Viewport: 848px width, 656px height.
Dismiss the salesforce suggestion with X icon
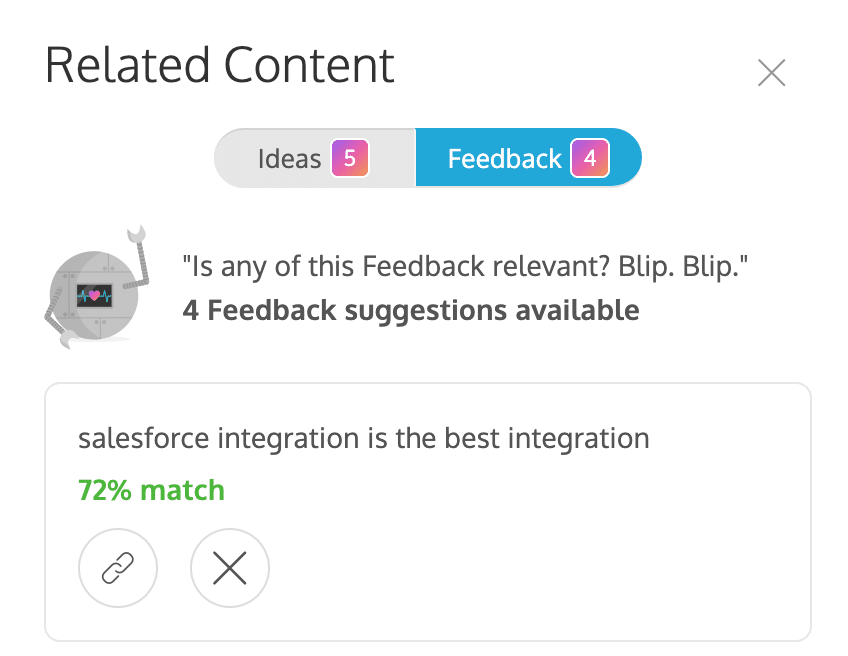point(230,568)
